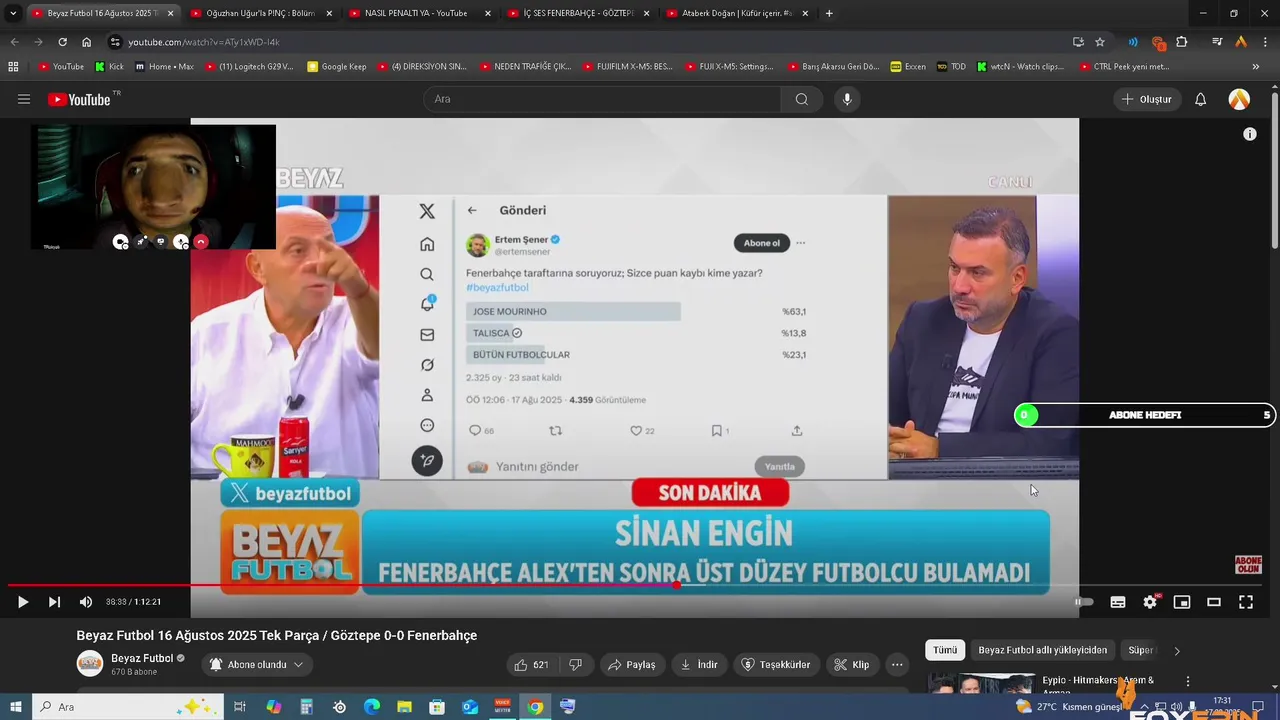Start voice search with the microphone icon
Viewport: 1280px width, 720px height.
847,99
